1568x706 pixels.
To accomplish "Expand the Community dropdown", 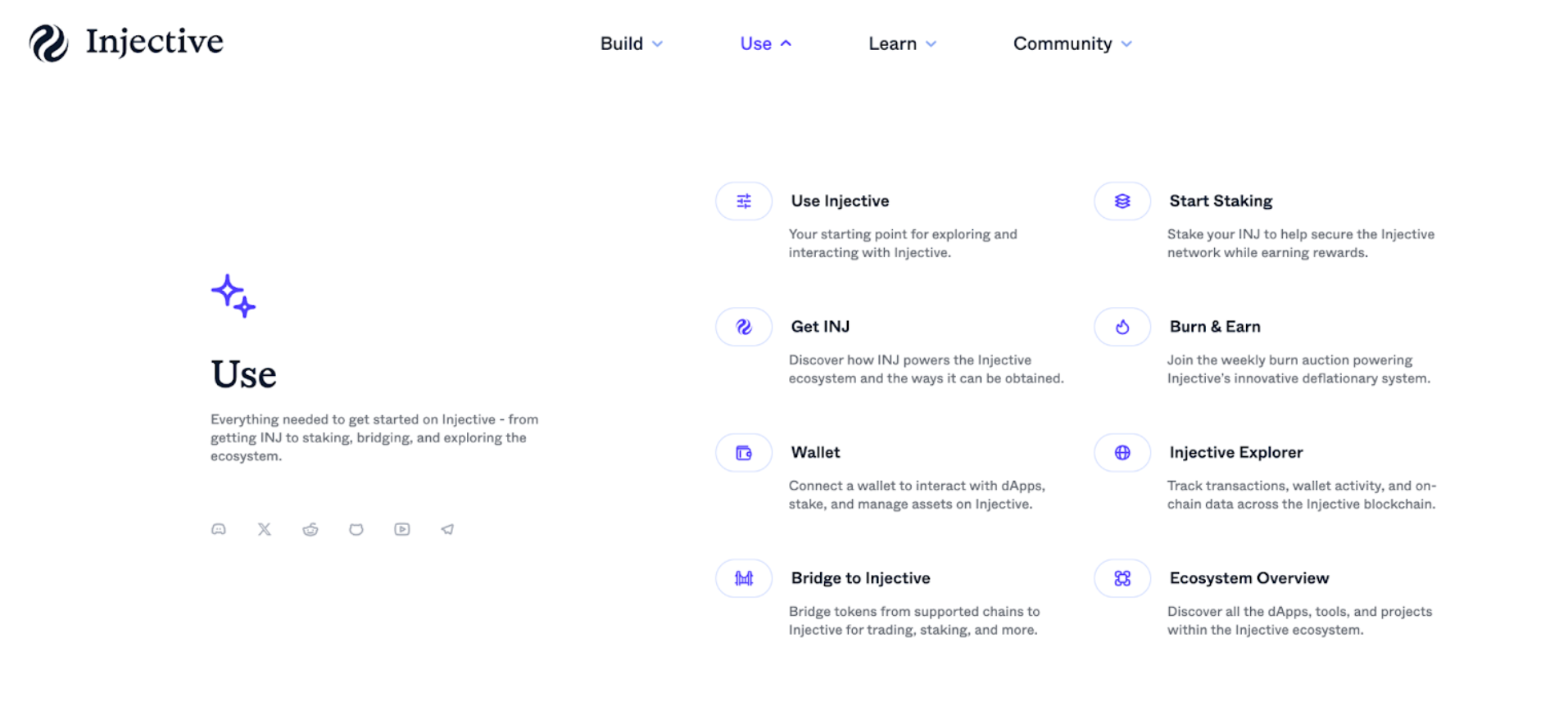I will 1072,43.
